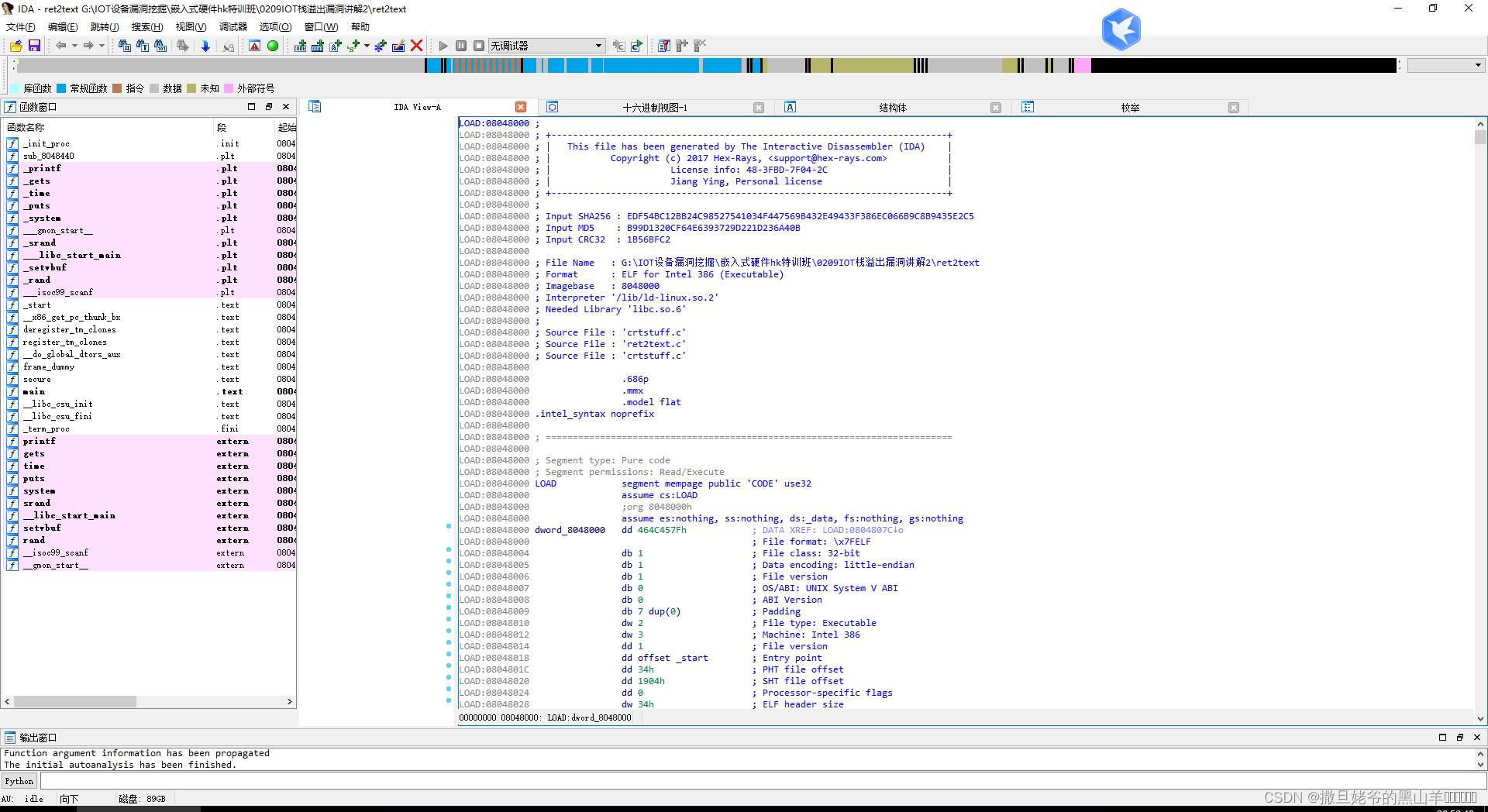Open the 窗口(W) menu

click(x=321, y=26)
